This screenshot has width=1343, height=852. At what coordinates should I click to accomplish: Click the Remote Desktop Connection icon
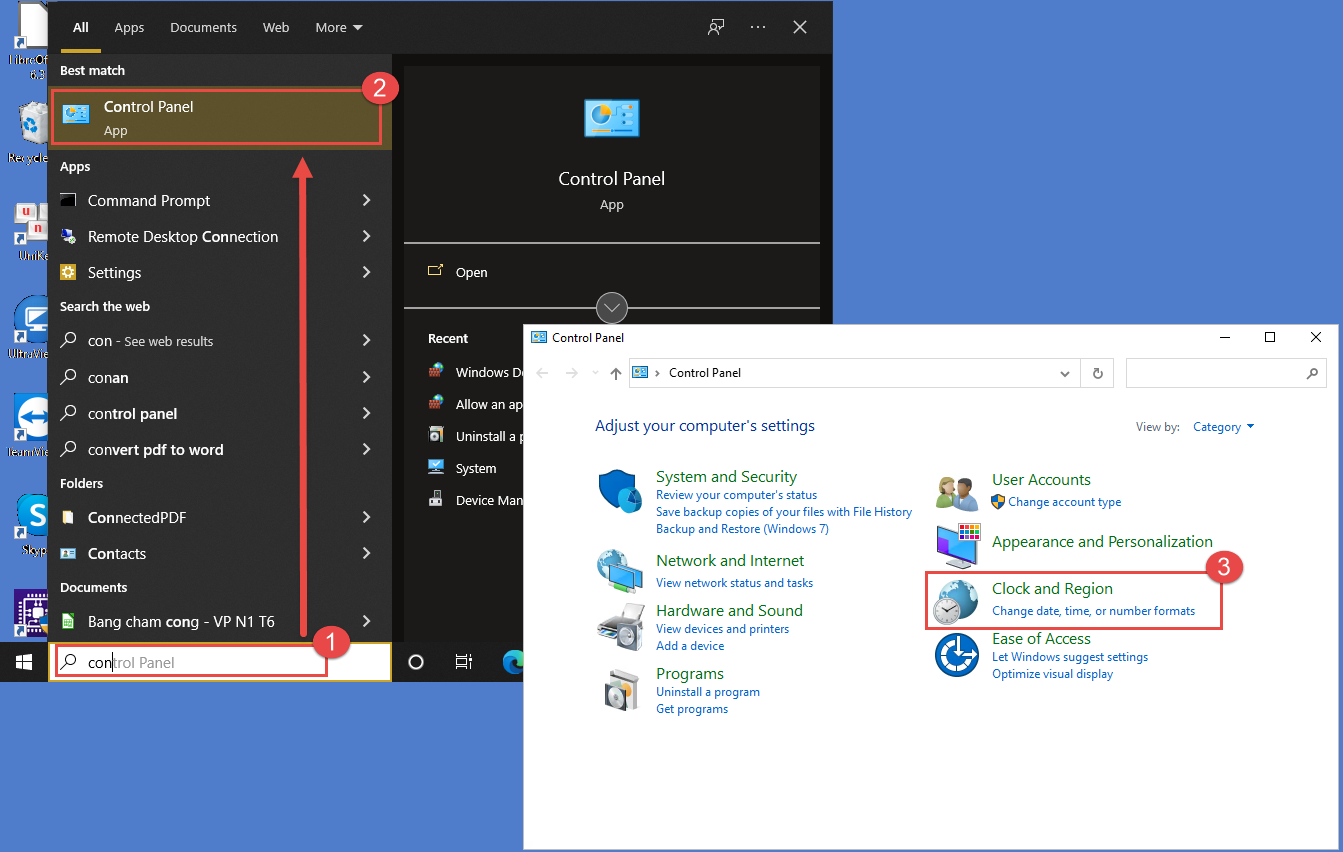tap(68, 236)
